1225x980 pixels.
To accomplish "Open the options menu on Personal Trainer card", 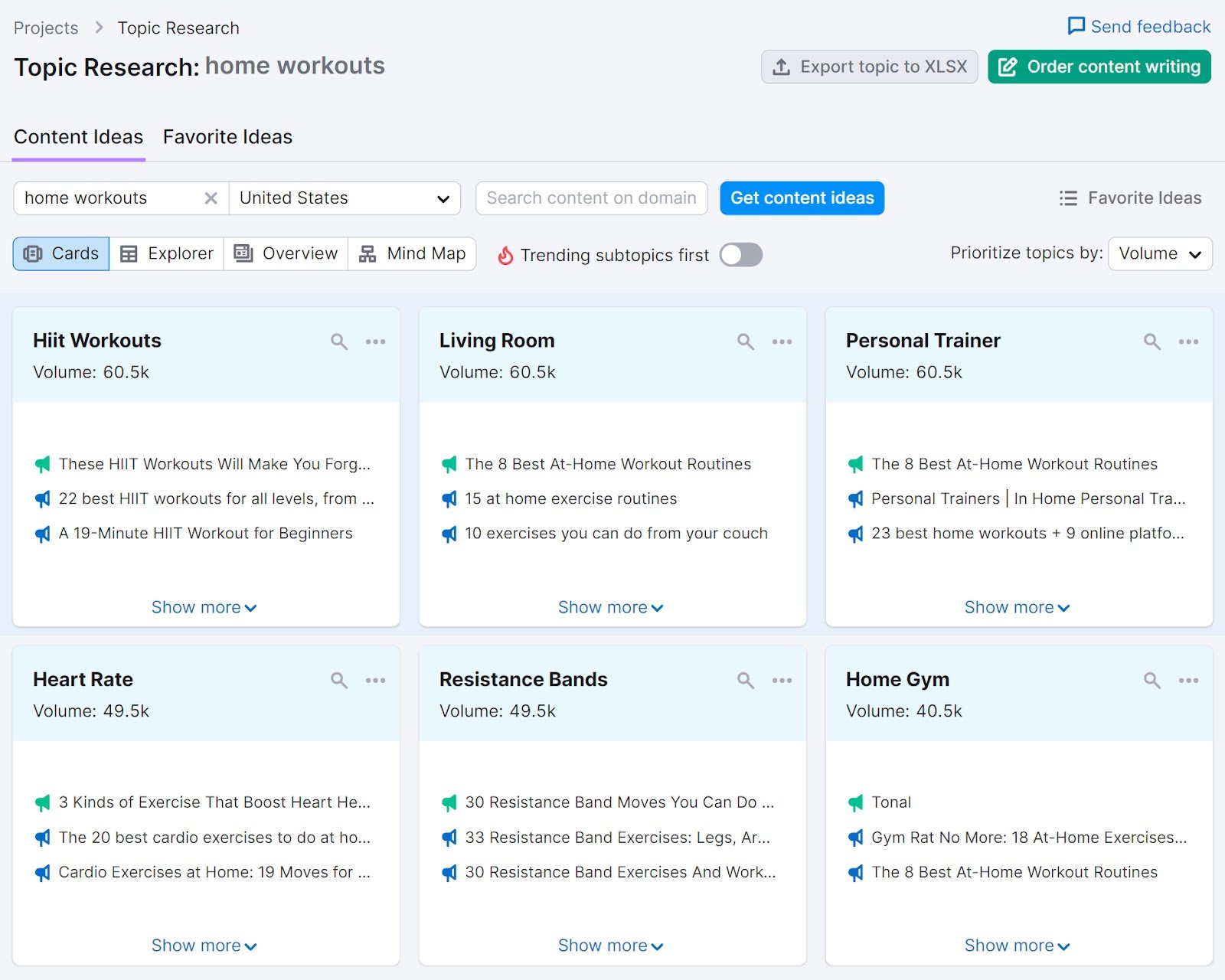I will 1188,342.
